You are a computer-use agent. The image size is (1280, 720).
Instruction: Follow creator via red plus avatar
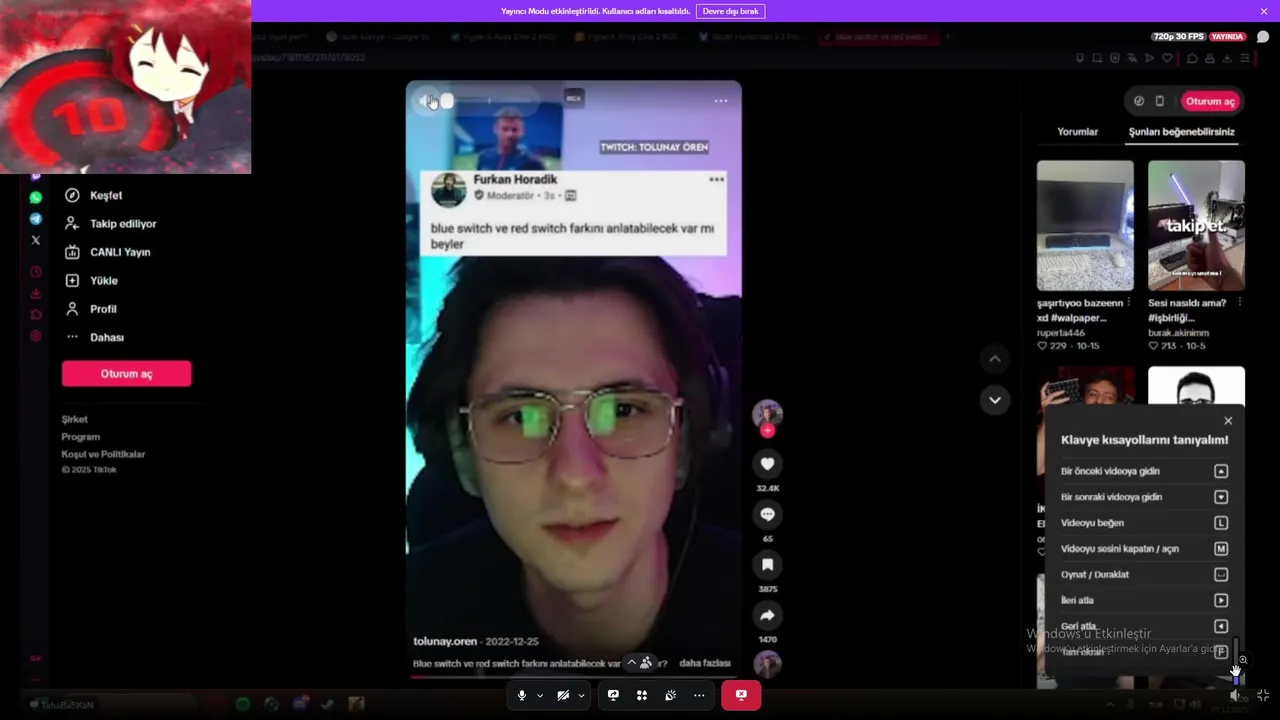[767, 431]
